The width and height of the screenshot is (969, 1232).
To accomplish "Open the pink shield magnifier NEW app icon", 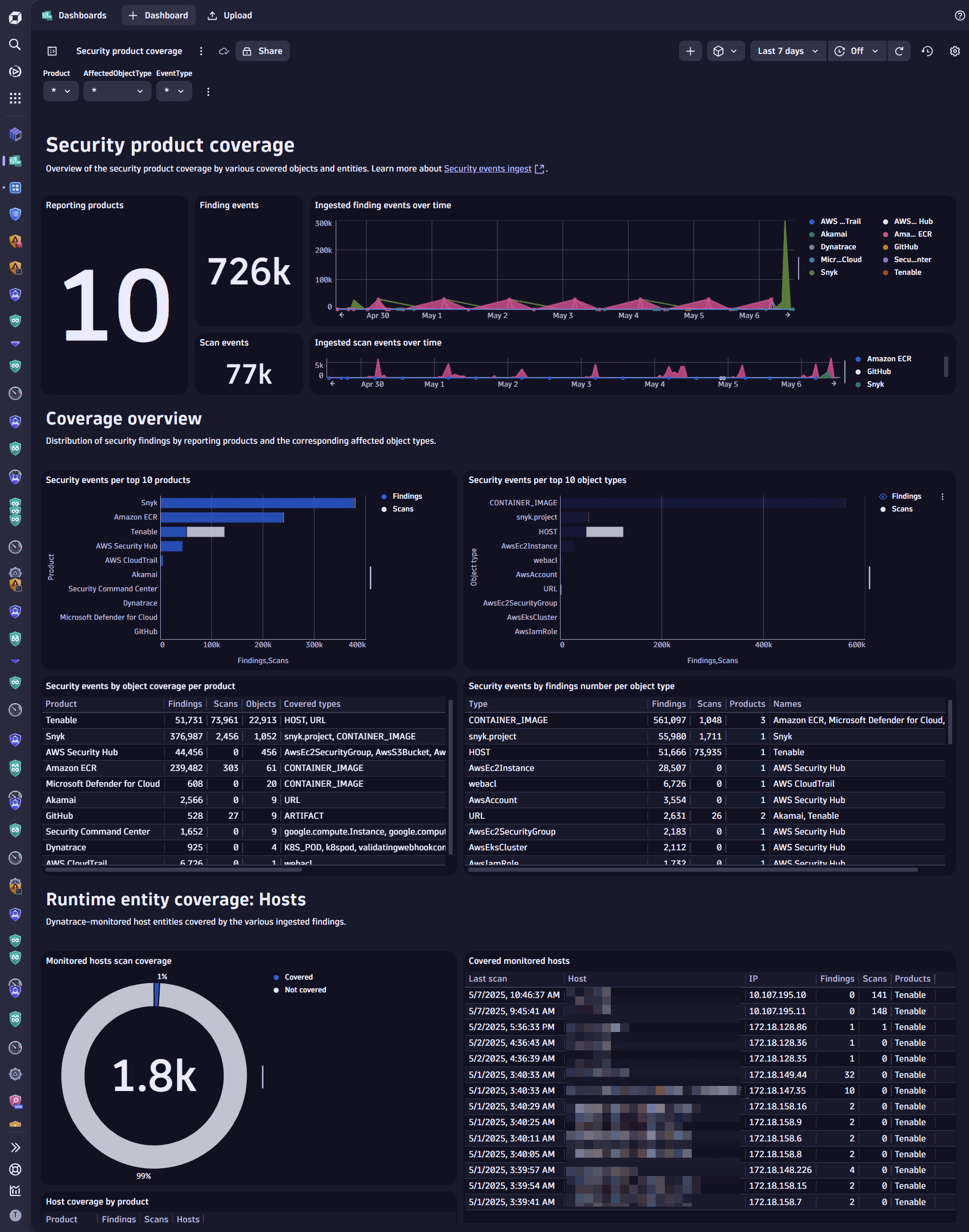I will click(x=15, y=1101).
